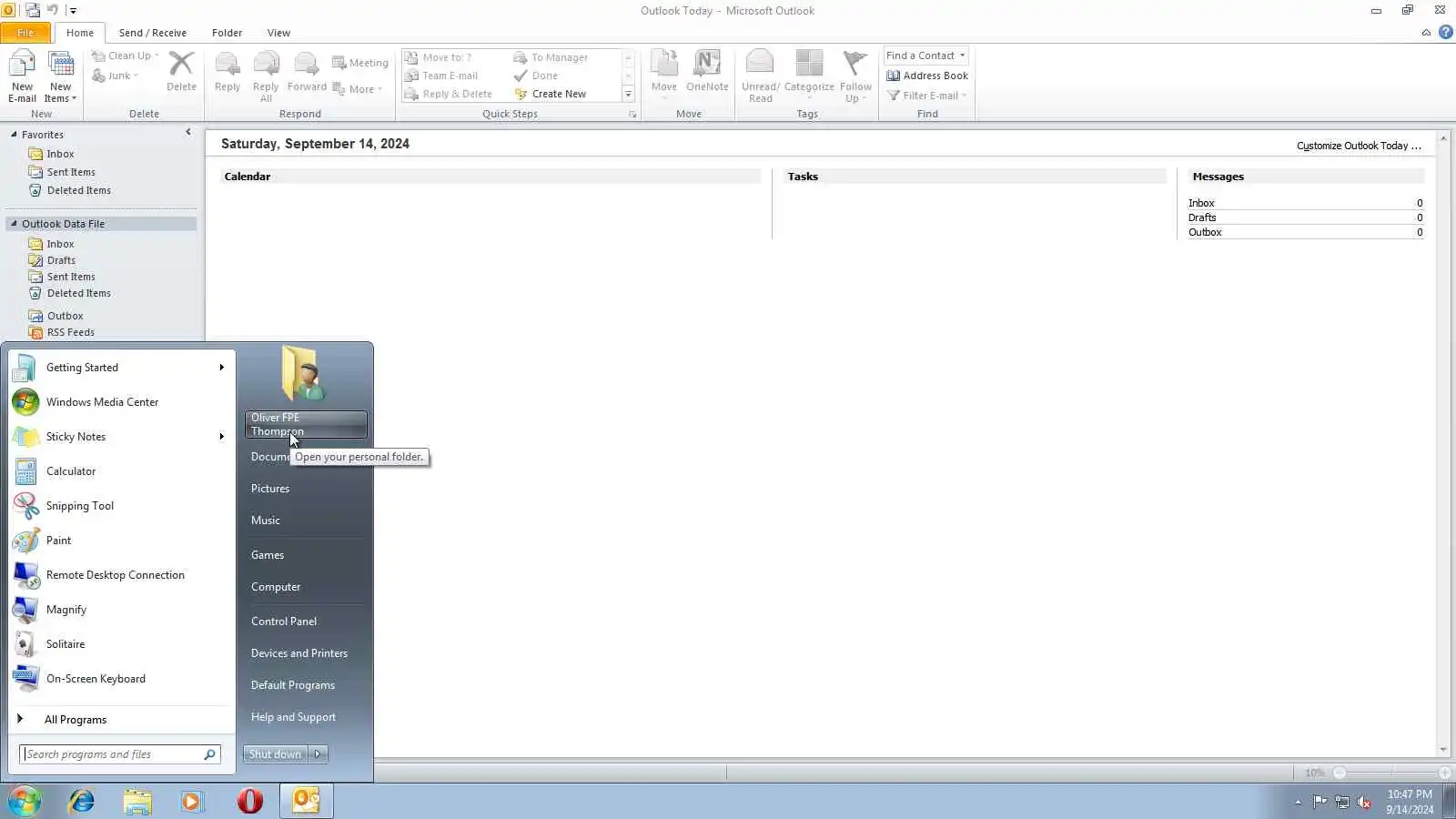1456x819 pixels.
Task: Click the Search programs and files box
Action: [119, 754]
